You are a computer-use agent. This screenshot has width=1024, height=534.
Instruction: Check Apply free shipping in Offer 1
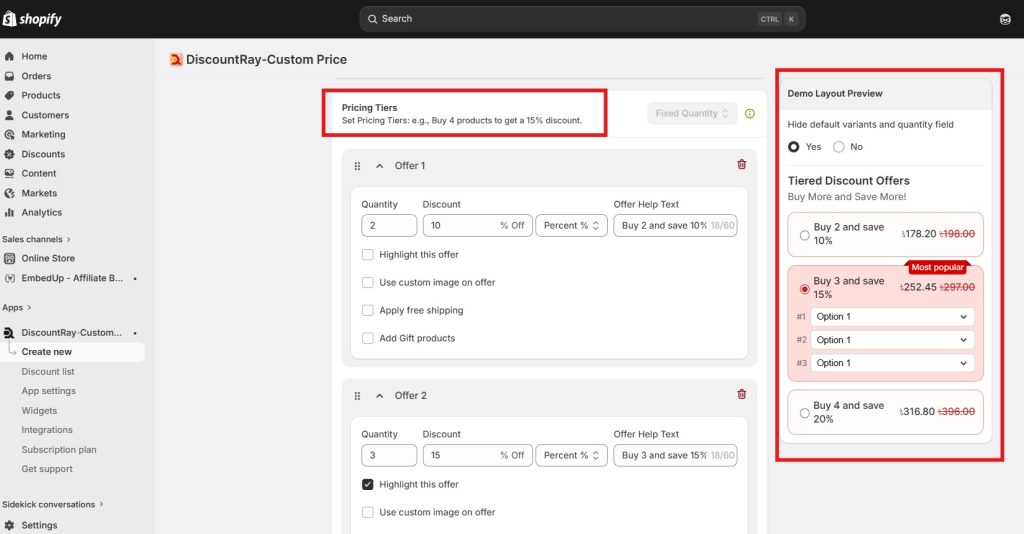(368, 311)
